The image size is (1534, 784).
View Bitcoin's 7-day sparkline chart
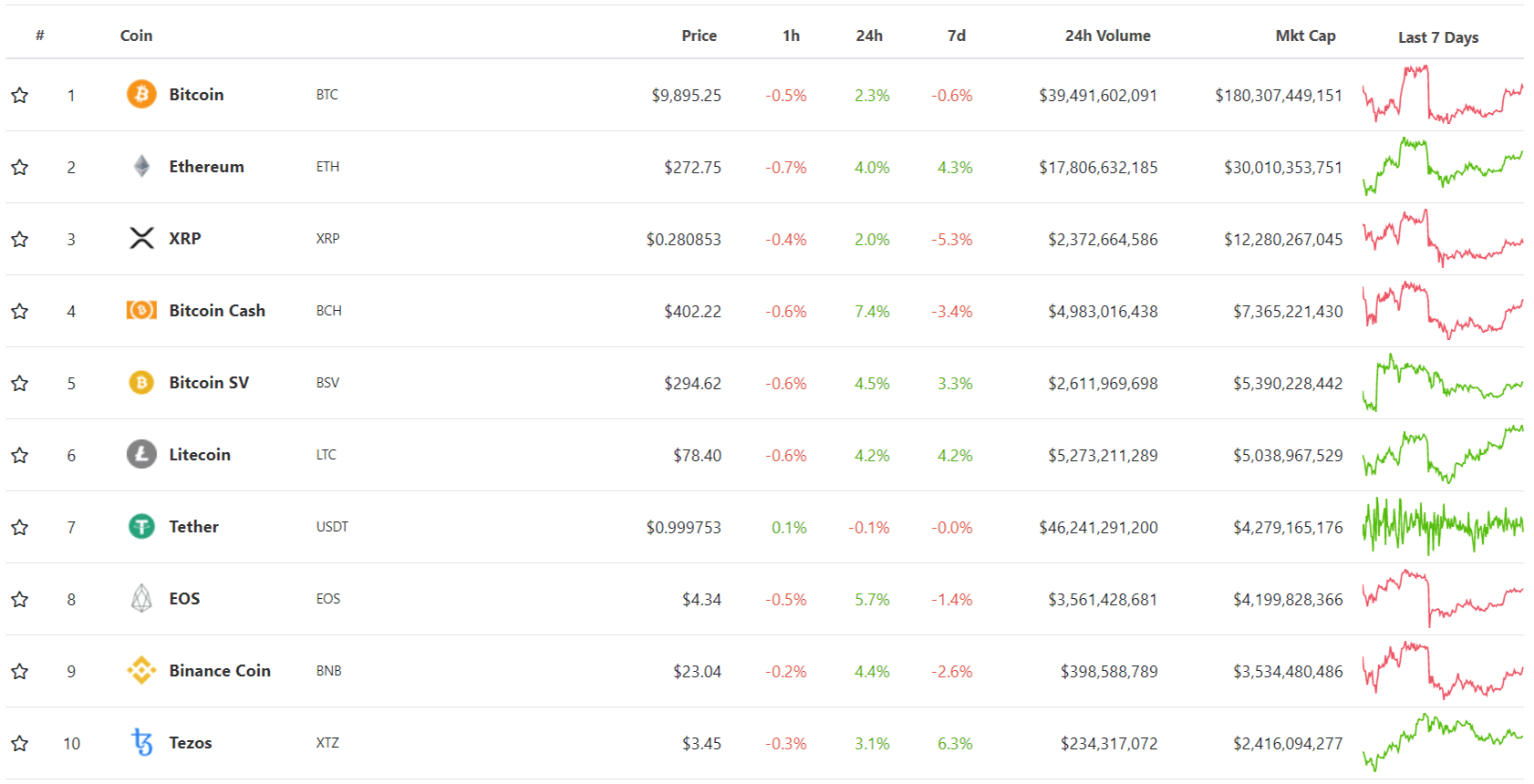[x=1443, y=94]
